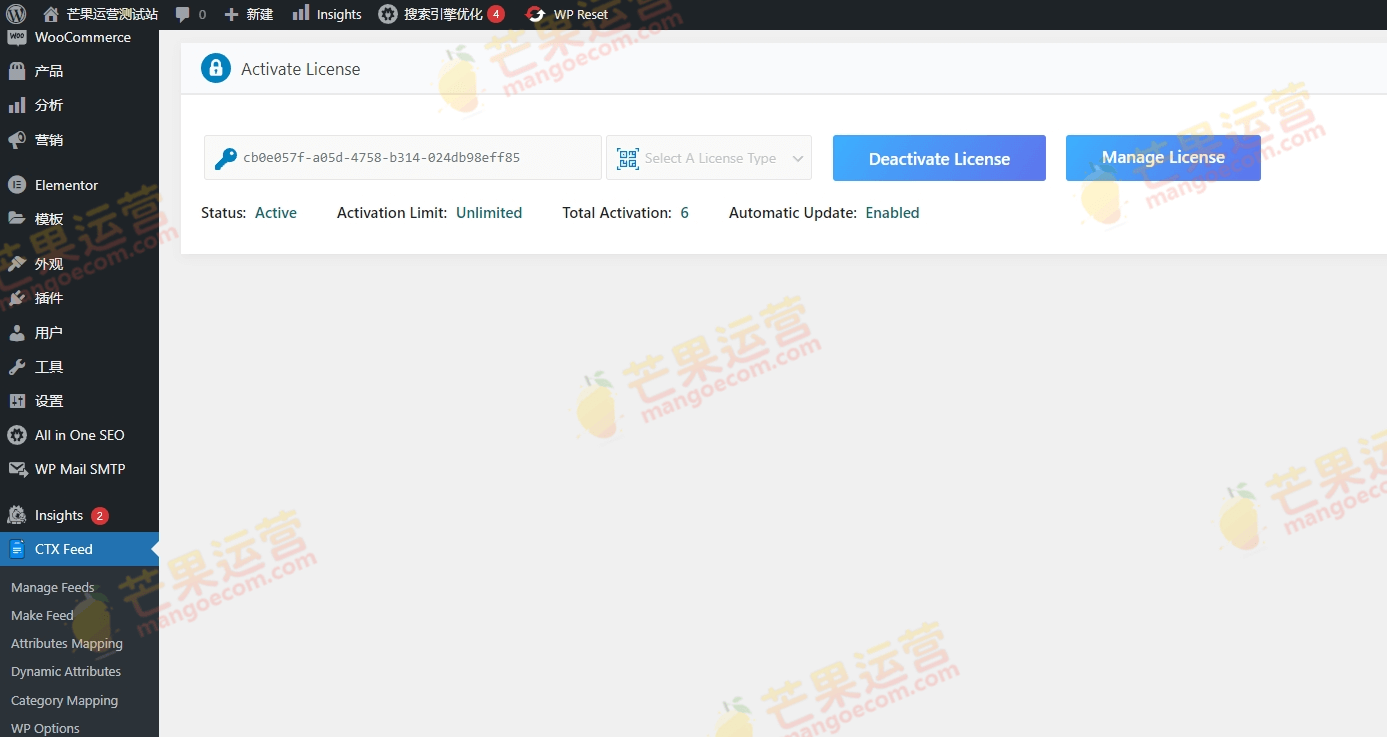Screen dimensions: 1387x737
Task: Open the 搜索引擎优化 admin bar menu
Action: point(441,14)
